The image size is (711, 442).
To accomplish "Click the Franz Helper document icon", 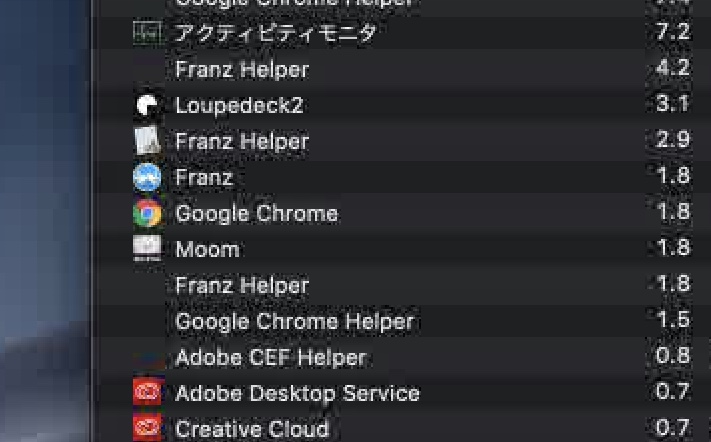I will point(147,141).
